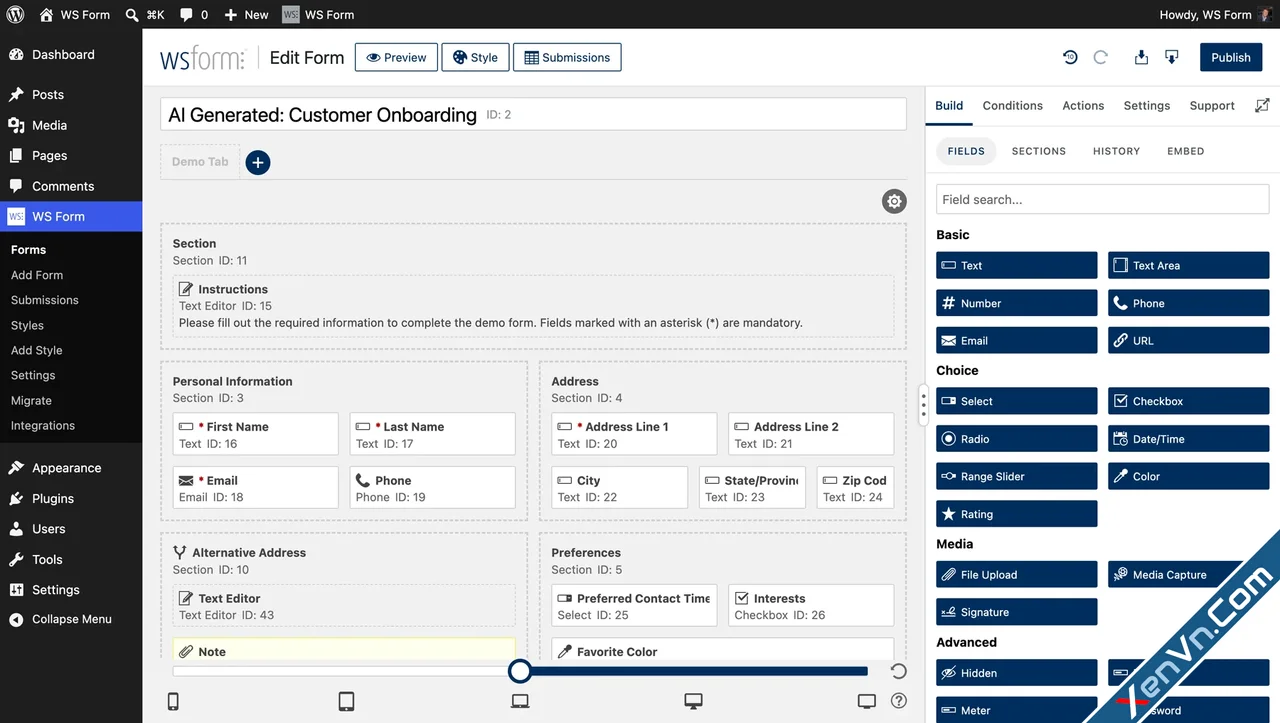Image resolution: width=1280 pixels, height=723 pixels.
Task: Switch to the Actions tab
Action: click(1083, 105)
